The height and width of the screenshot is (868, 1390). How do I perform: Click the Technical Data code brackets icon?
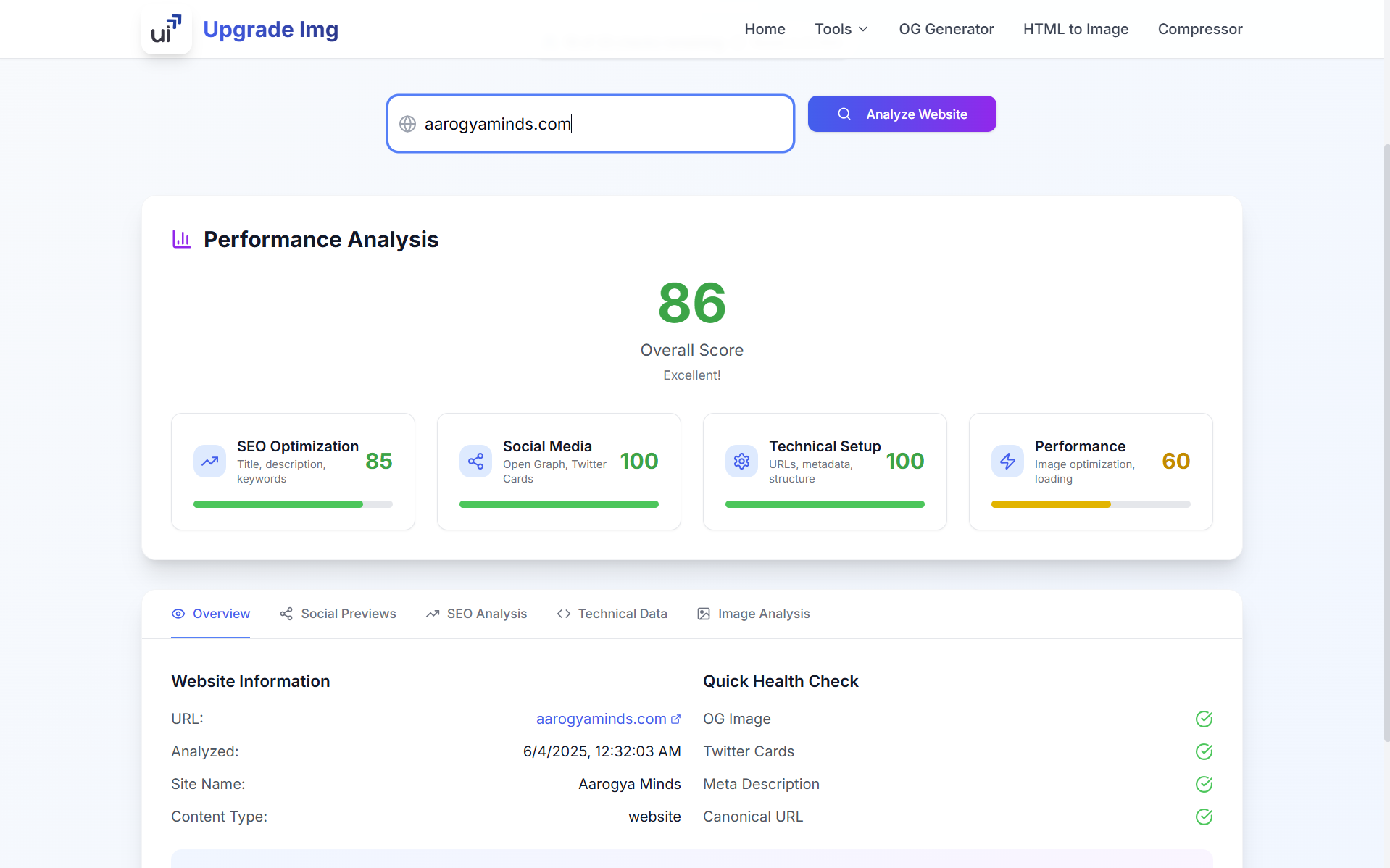(x=564, y=614)
